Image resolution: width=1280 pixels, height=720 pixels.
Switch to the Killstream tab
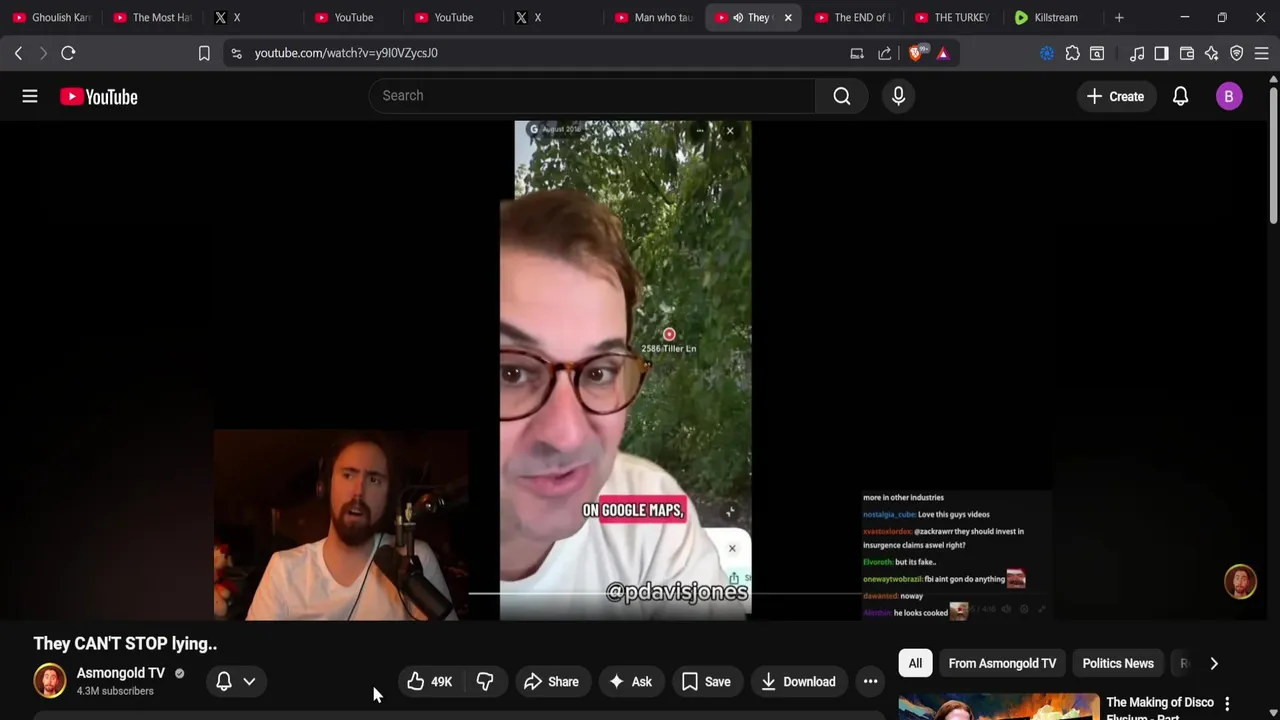click(1053, 17)
